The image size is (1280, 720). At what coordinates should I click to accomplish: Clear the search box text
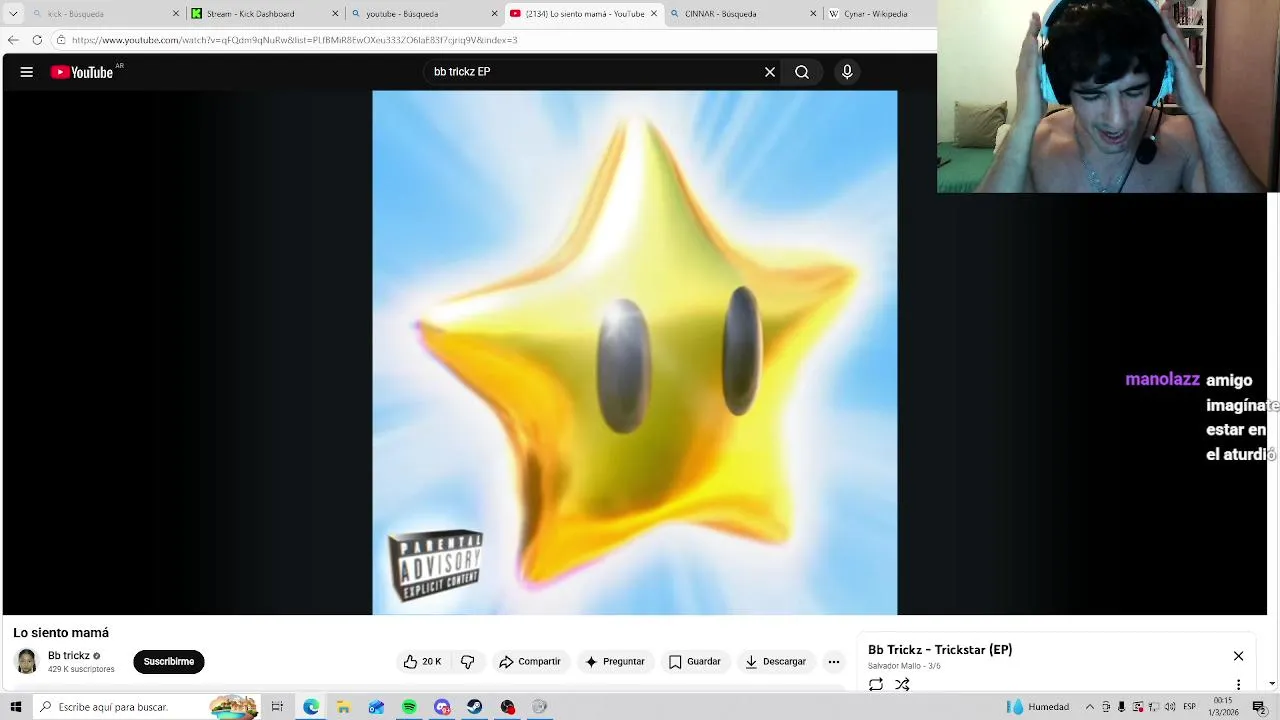770,72
